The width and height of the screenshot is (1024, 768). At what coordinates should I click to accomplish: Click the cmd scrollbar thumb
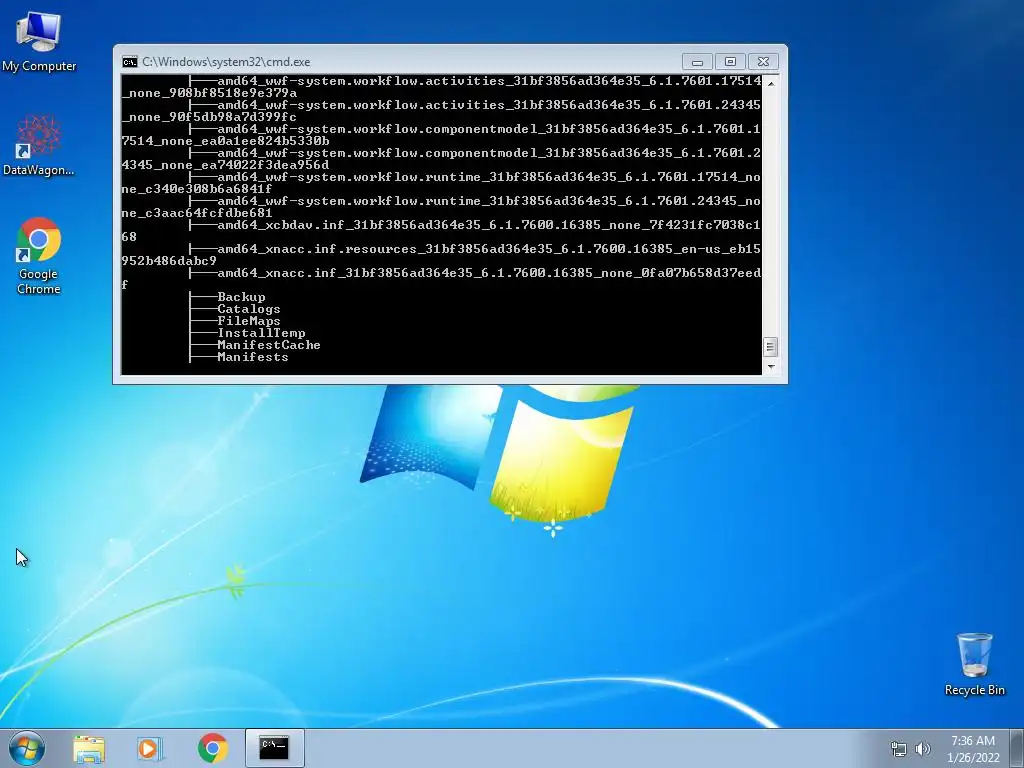pyautogui.click(x=771, y=347)
